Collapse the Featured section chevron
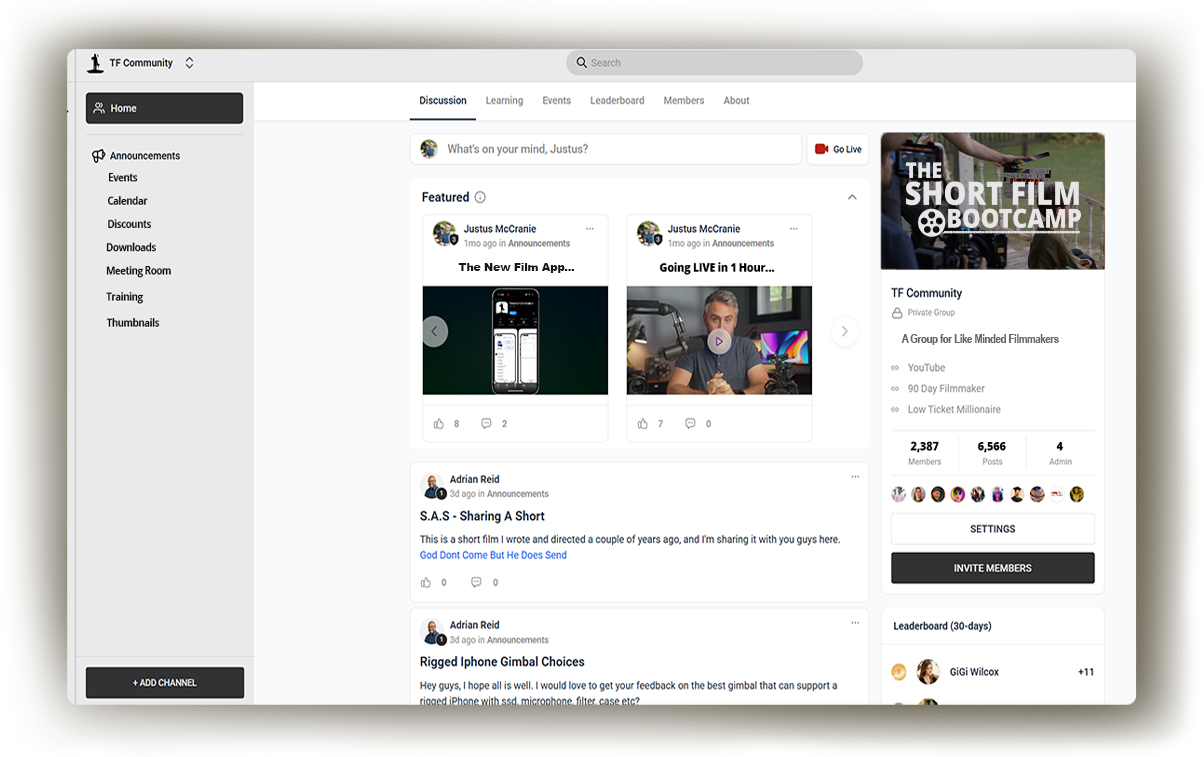 pyautogui.click(x=852, y=197)
